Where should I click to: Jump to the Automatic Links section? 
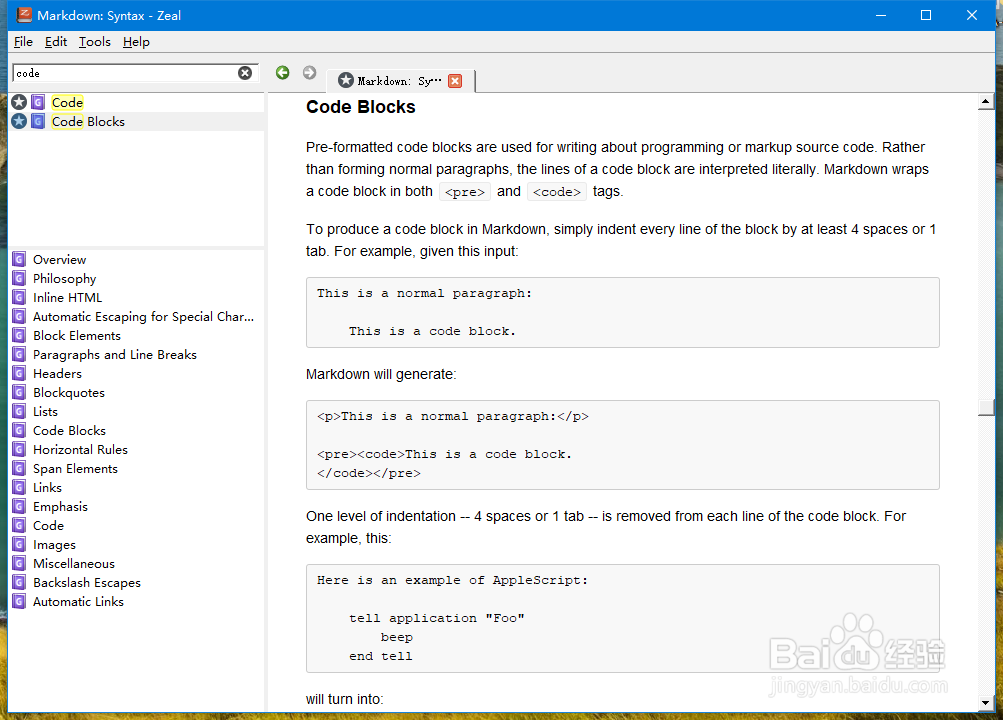pos(78,602)
